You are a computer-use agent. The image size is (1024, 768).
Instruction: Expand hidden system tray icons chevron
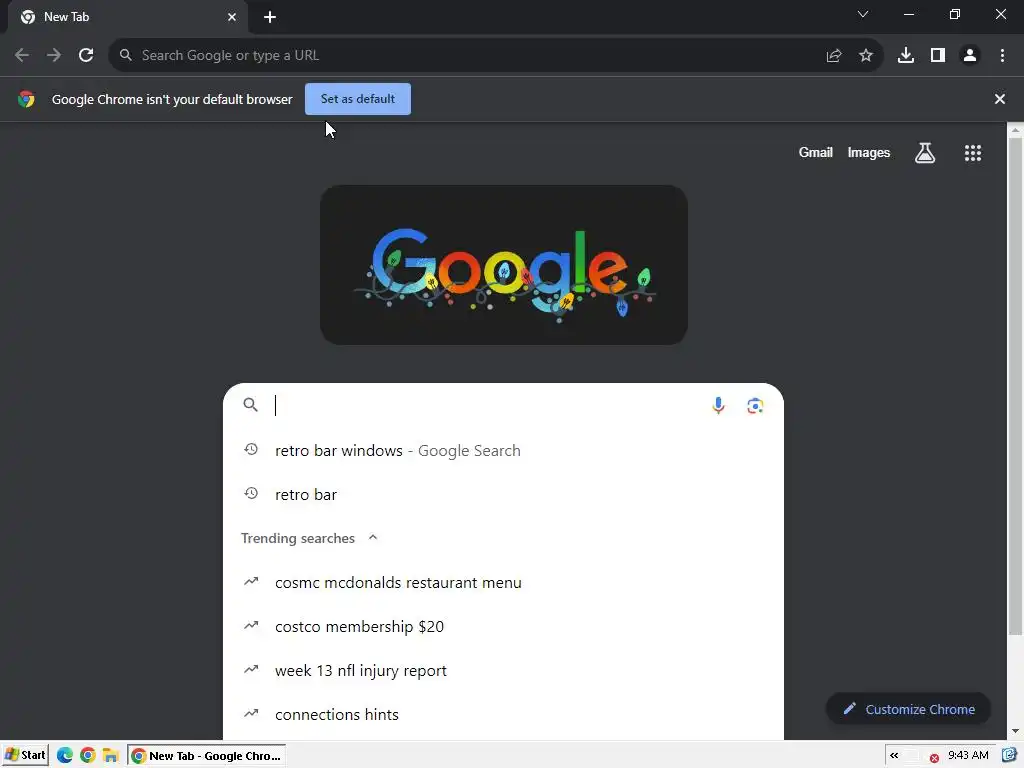click(894, 756)
